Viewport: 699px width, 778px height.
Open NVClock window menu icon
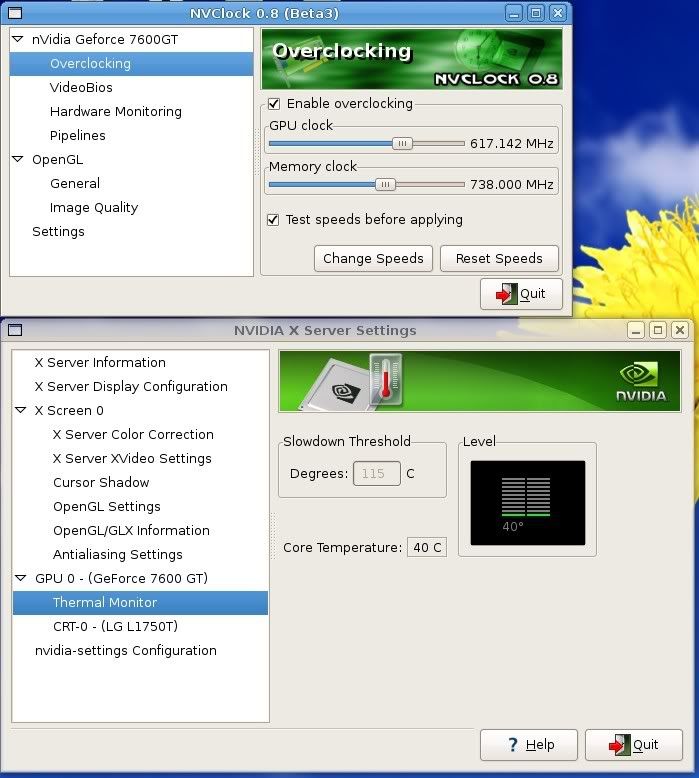click(15, 13)
